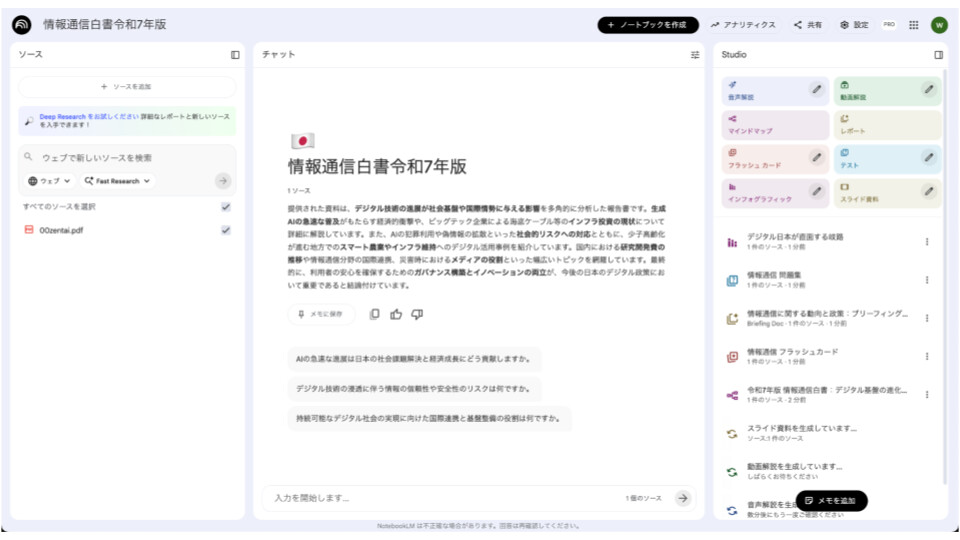The image size is (960, 540).
Task: Edit 音声解説 options with the pencil icon
Action: (x=817, y=89)
